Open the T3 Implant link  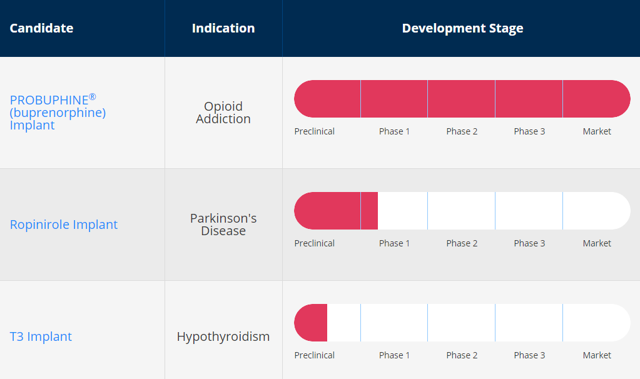pos(41,337)
